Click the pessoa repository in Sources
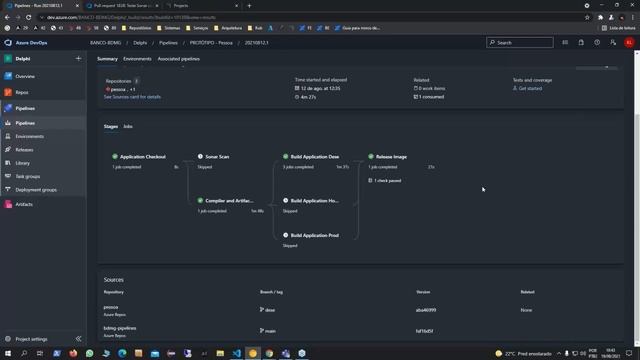The height and width of the screenshot is (360, 640). pos(111,307)
